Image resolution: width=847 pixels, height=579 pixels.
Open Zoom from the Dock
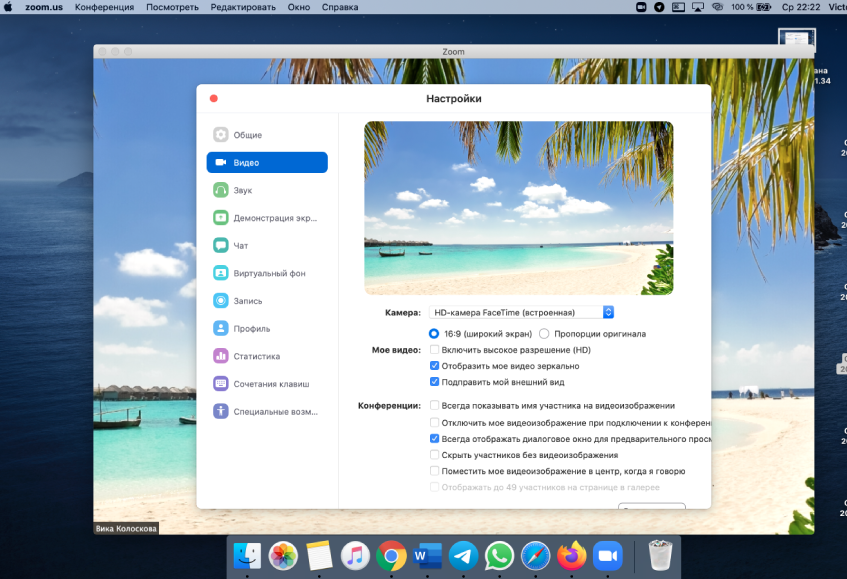(608, 555)
